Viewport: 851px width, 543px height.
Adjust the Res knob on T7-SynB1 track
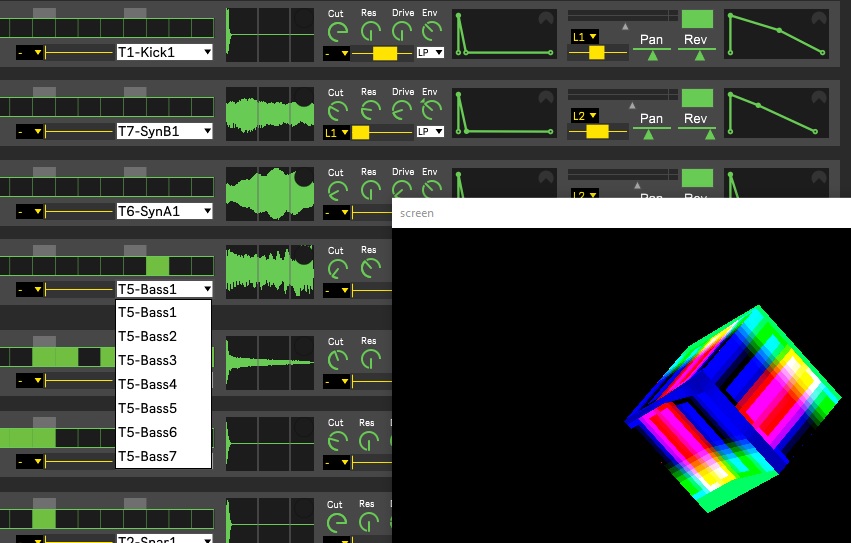pyautogui.click(x=370, y=111)
